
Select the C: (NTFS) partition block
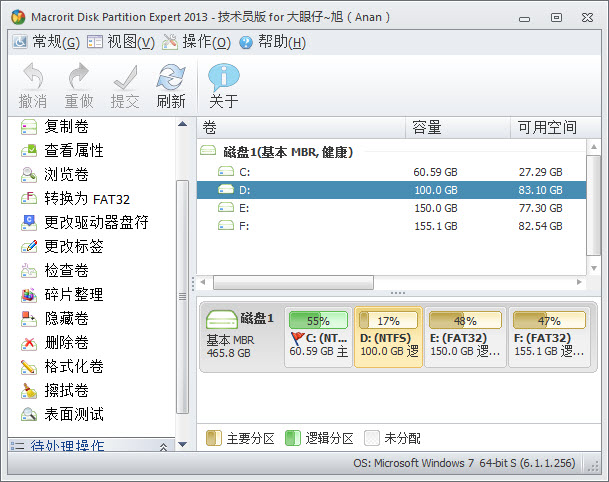[x=317, y=337]
